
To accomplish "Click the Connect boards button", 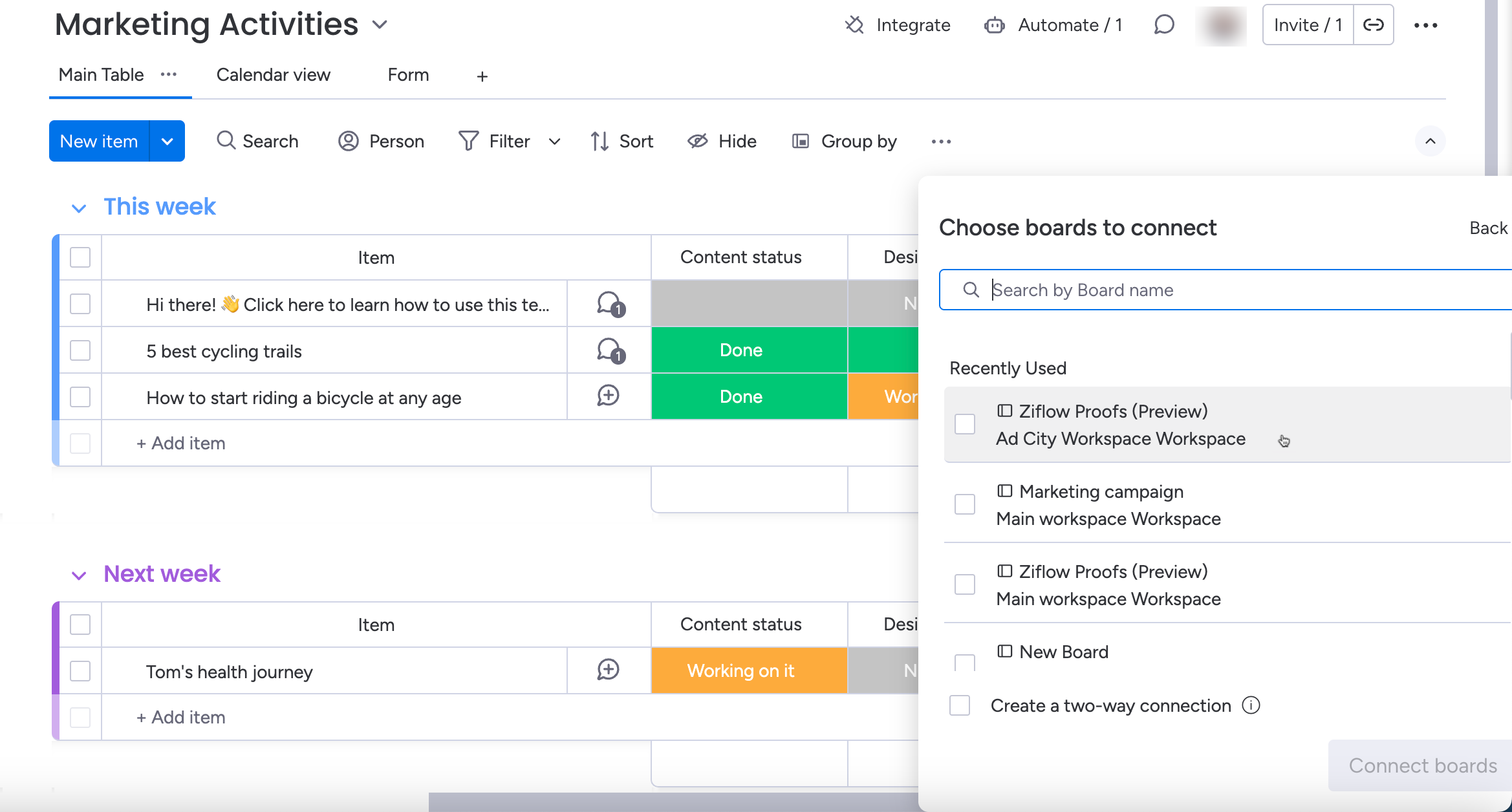I will (x=1421, y=765).
